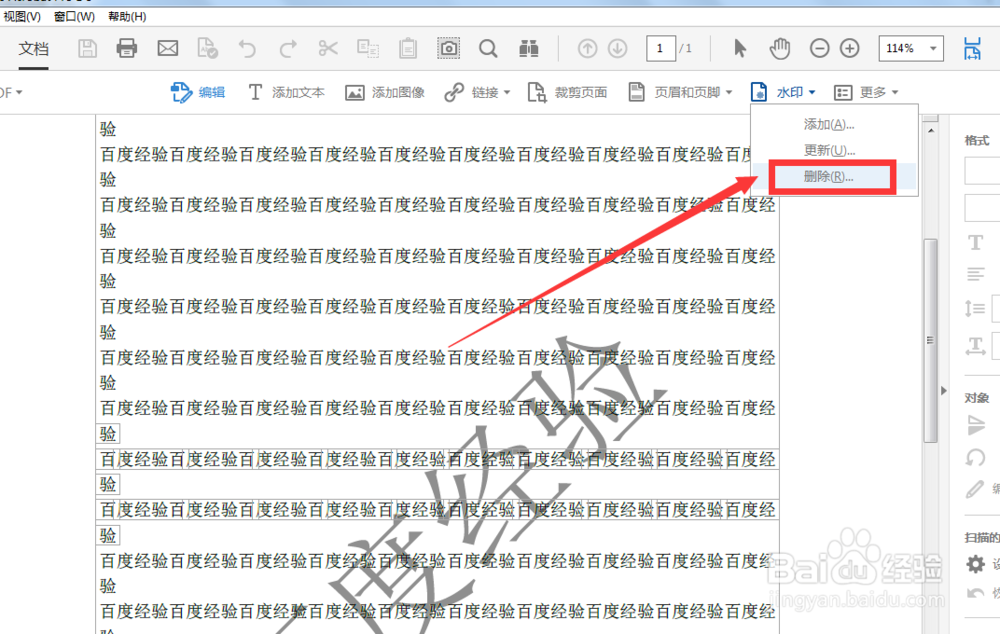Choose Add (添加) in watermark menu
Viewport: 1000px width, 634px height.
coord(828,124)
